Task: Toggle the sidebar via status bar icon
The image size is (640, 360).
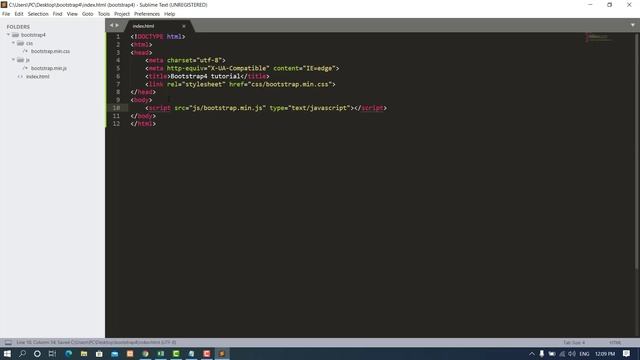Action: [x=8, y=342]
